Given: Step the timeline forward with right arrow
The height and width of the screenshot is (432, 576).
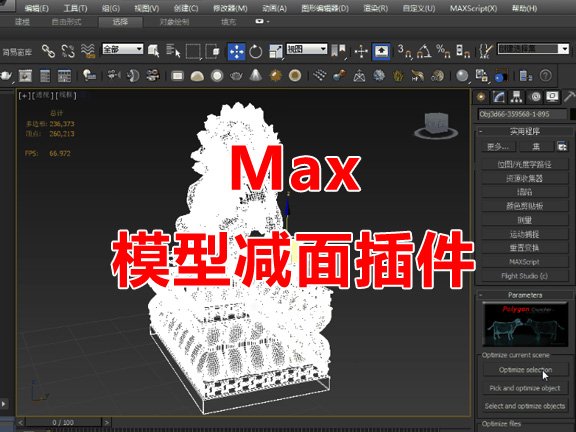Looking at the screenshot, I should point(107,422).
